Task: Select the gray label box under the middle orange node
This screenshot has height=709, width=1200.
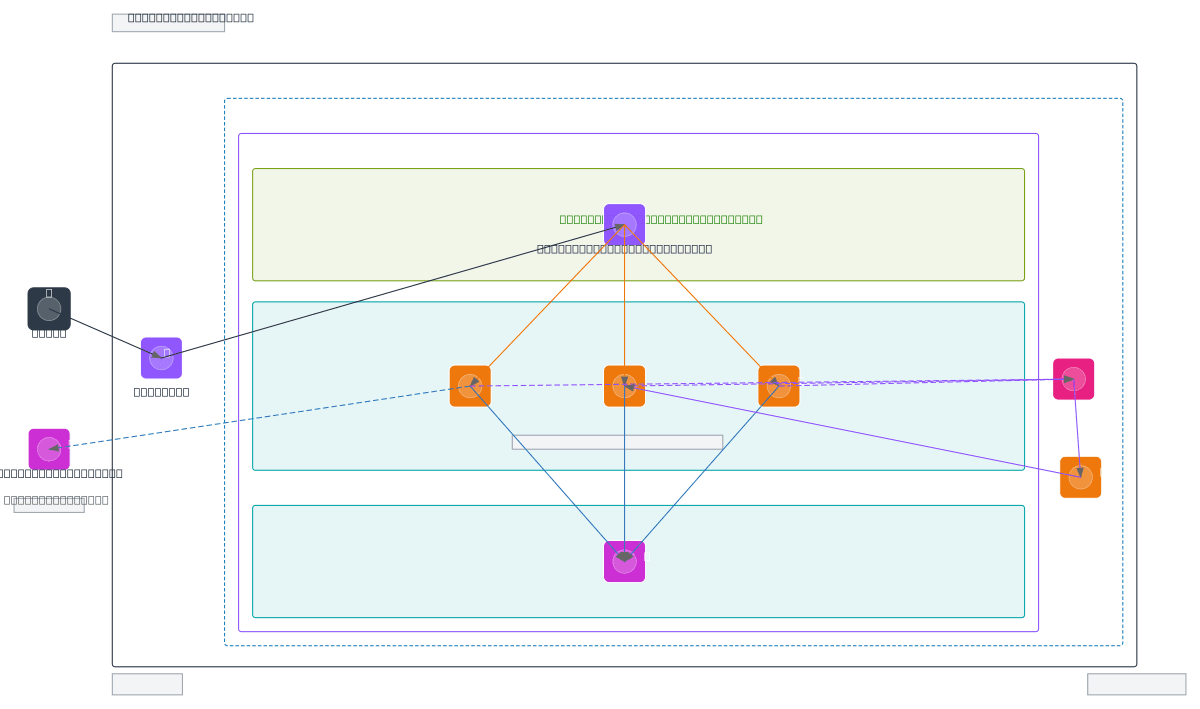Action: click(617, 442)
